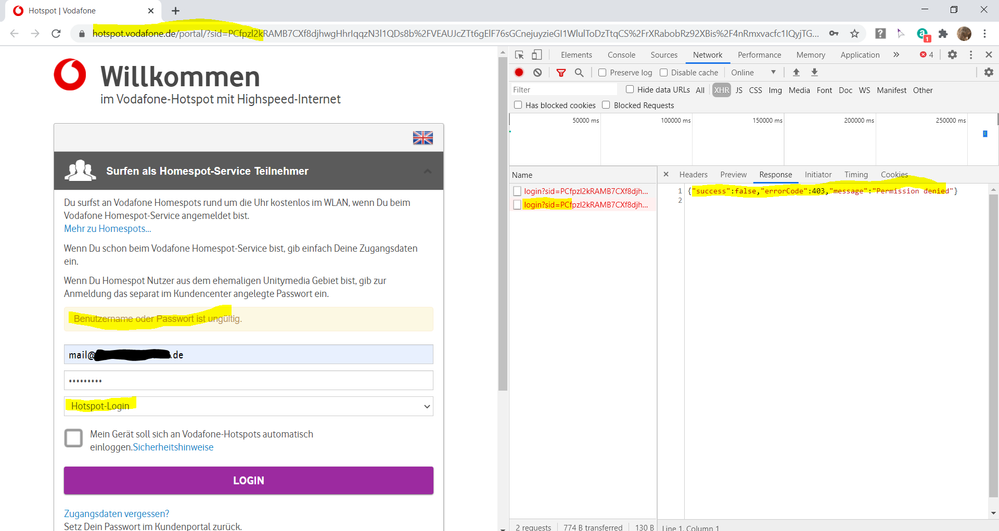The image size is (999, 531).
Task: Open the request Cookies tab
Action: (895, 174)
